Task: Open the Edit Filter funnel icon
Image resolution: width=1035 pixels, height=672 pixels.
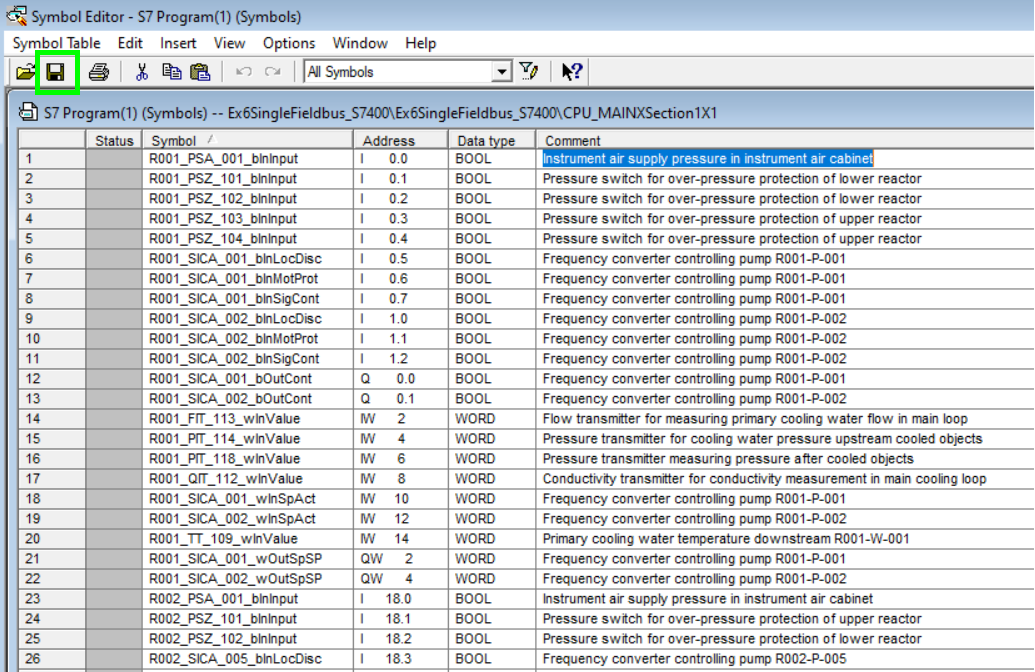Action: [530, 72]
